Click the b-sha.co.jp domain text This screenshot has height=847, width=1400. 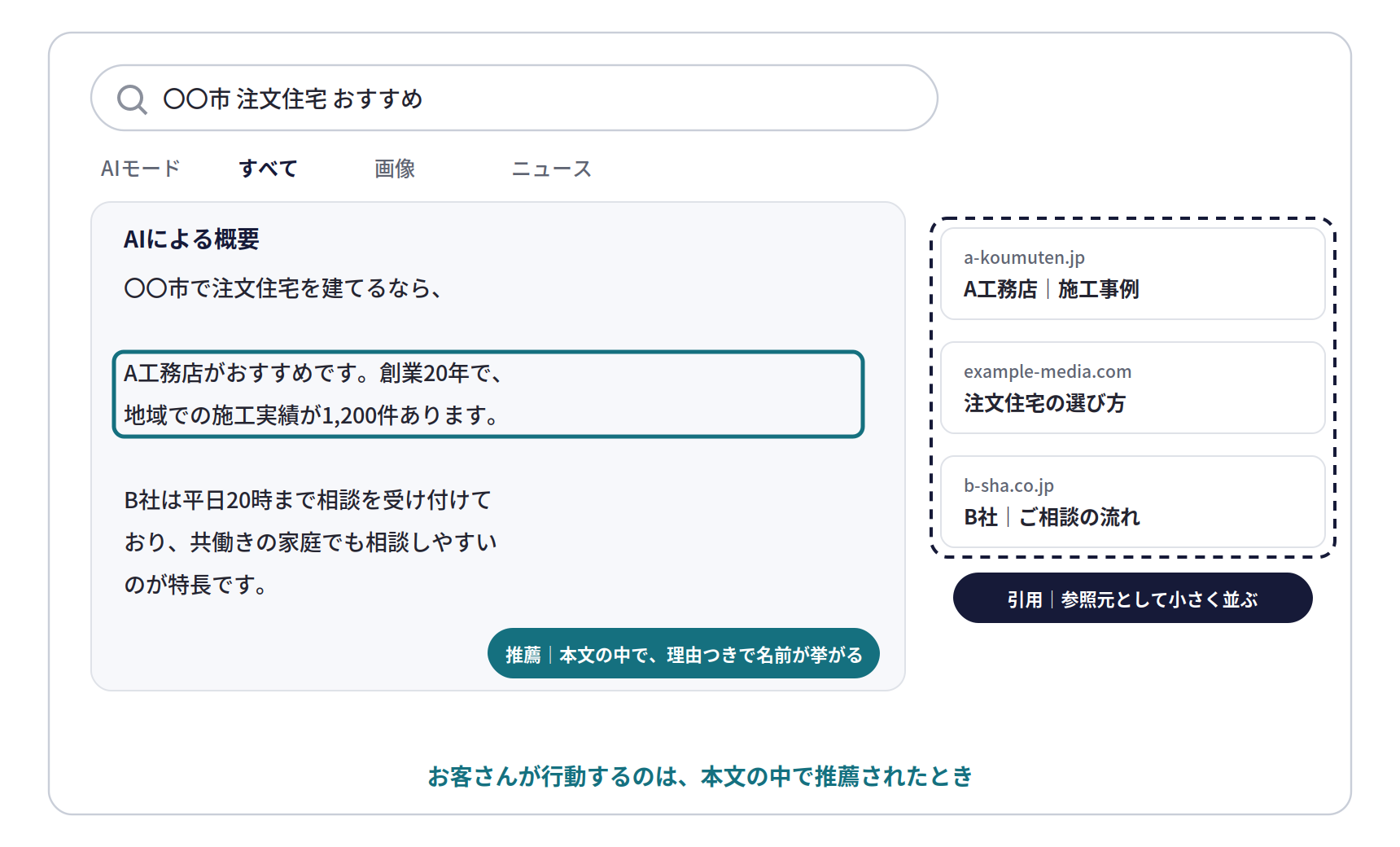click(1008, 485)
